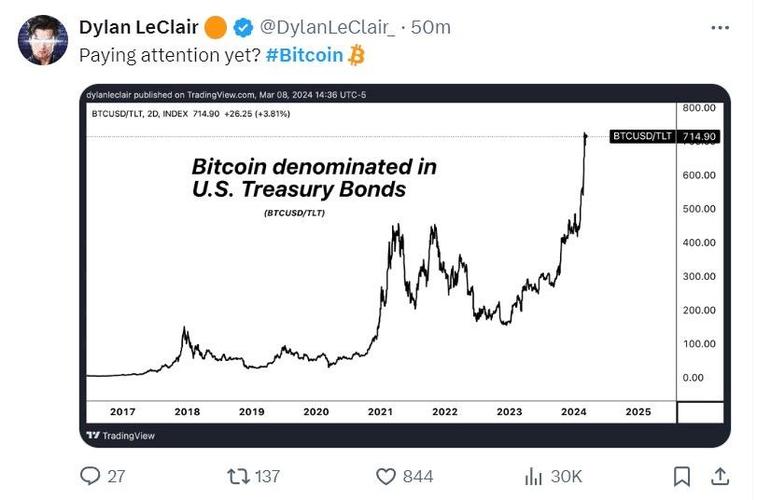Viewport: 757px width, 500px height.
Task: Open the three-dot more options menu
Action: (x=720, y=28)
